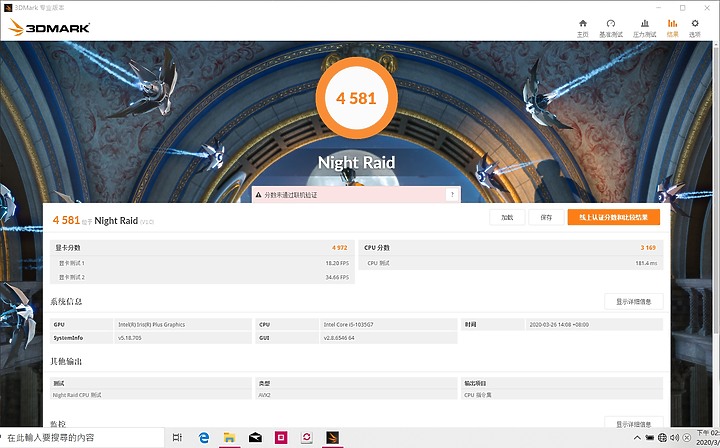Go to the Home tab house icon
The image size is (720, 448).
[583, 28]
